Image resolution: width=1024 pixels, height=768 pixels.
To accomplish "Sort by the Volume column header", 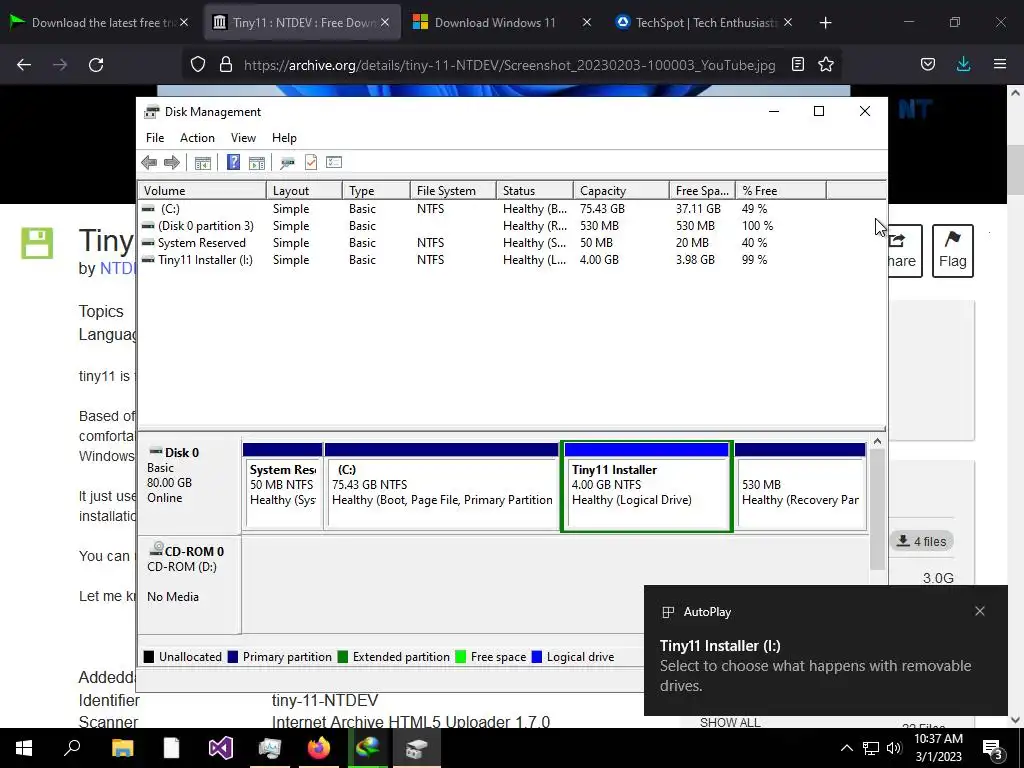I will click(202, 191).
